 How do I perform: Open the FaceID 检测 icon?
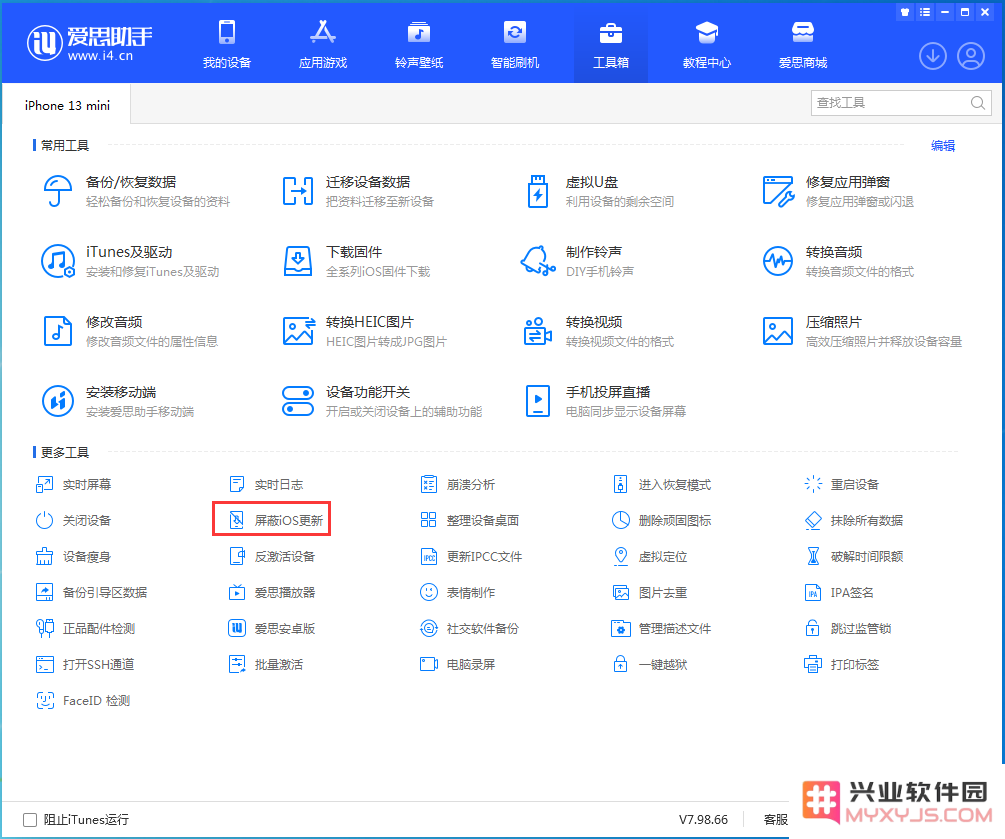point(45,701)
